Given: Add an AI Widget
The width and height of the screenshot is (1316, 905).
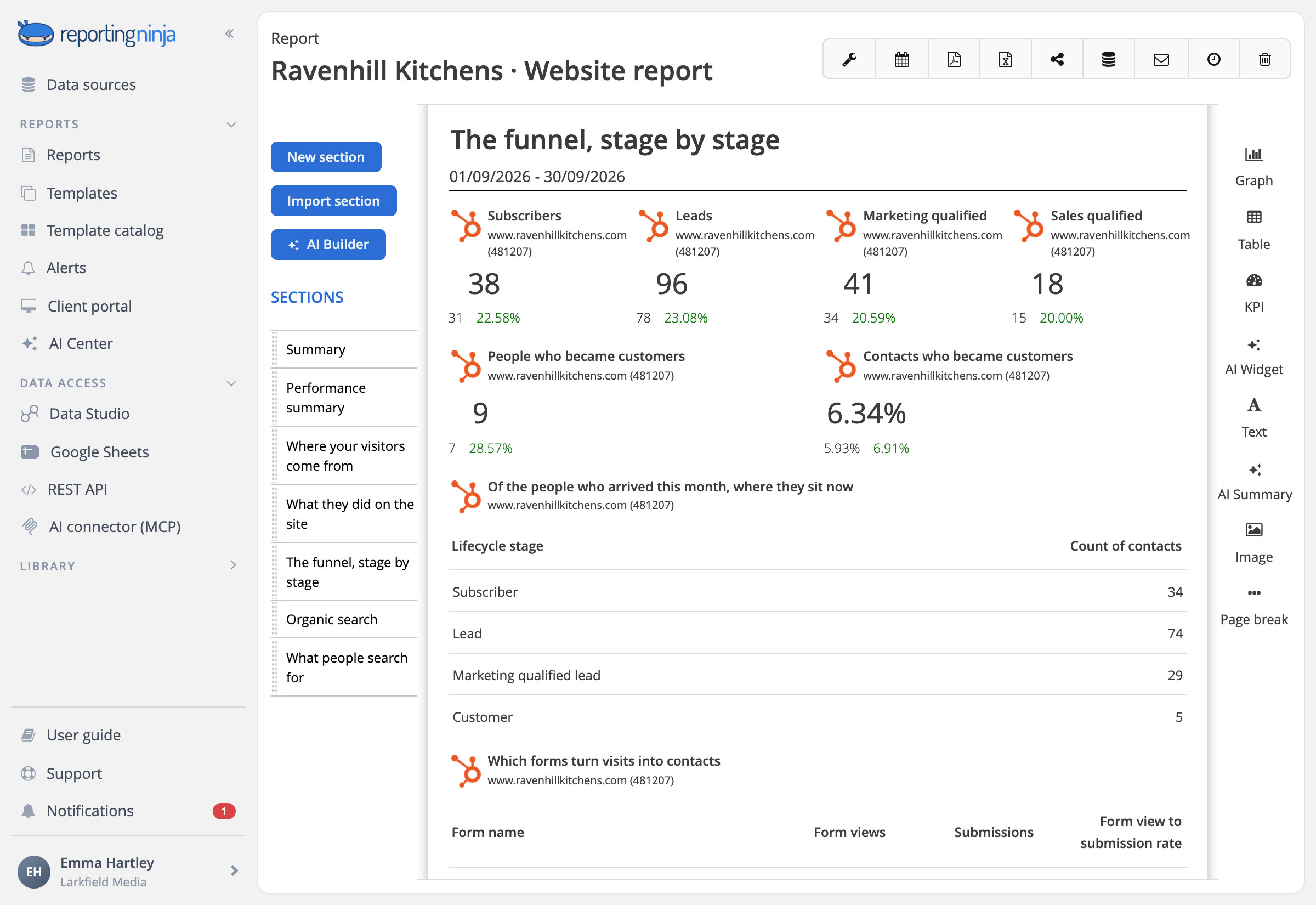Looking at the screenshot, I should (1253, 356).
